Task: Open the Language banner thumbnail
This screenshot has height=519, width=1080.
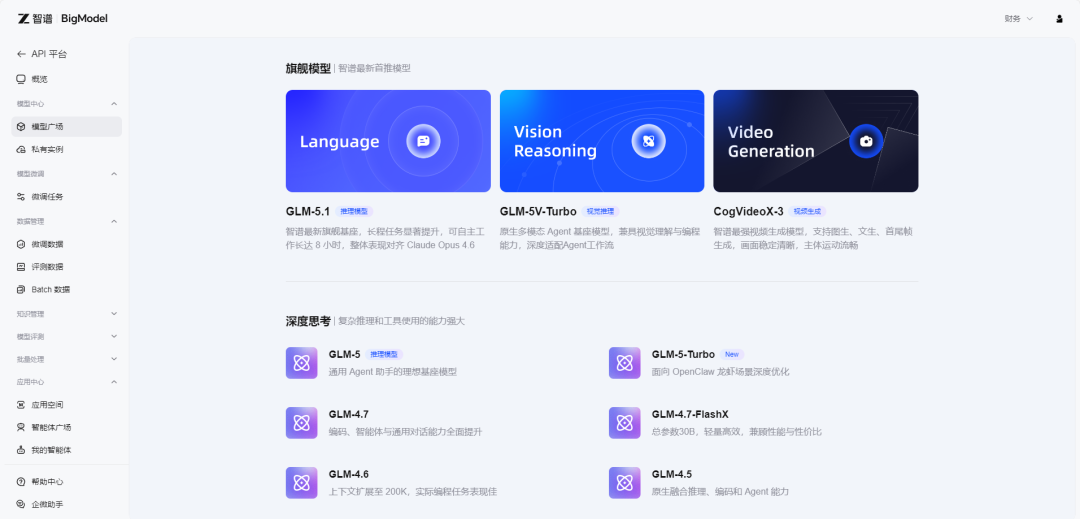Action: pyautogui.click(x=388, y=141)
